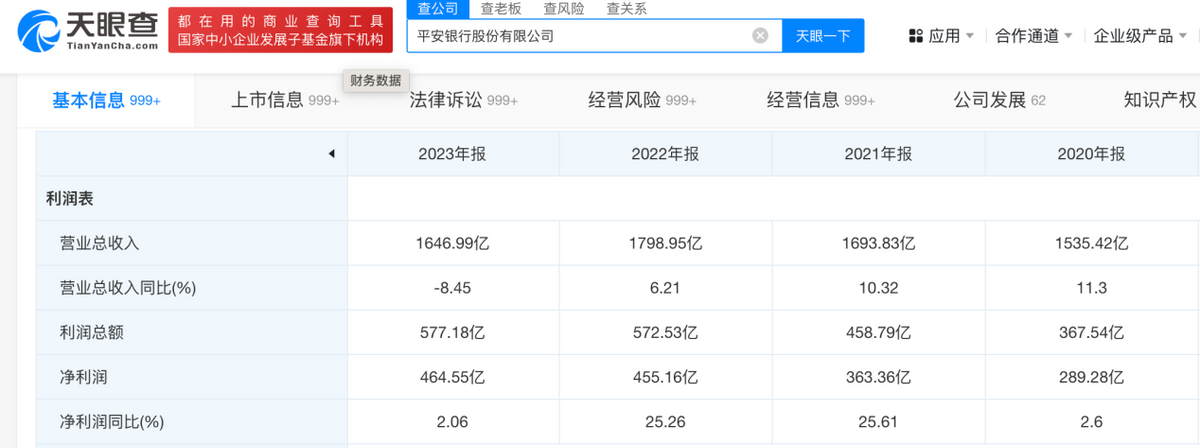Switch to the 查老板 search tab
The height and width of the screenshot is (448, 1200).
coord(501,9)
